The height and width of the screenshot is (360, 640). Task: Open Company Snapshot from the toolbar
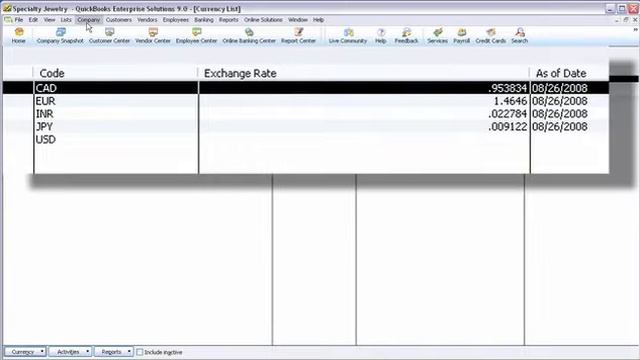[x=60, y=36]
